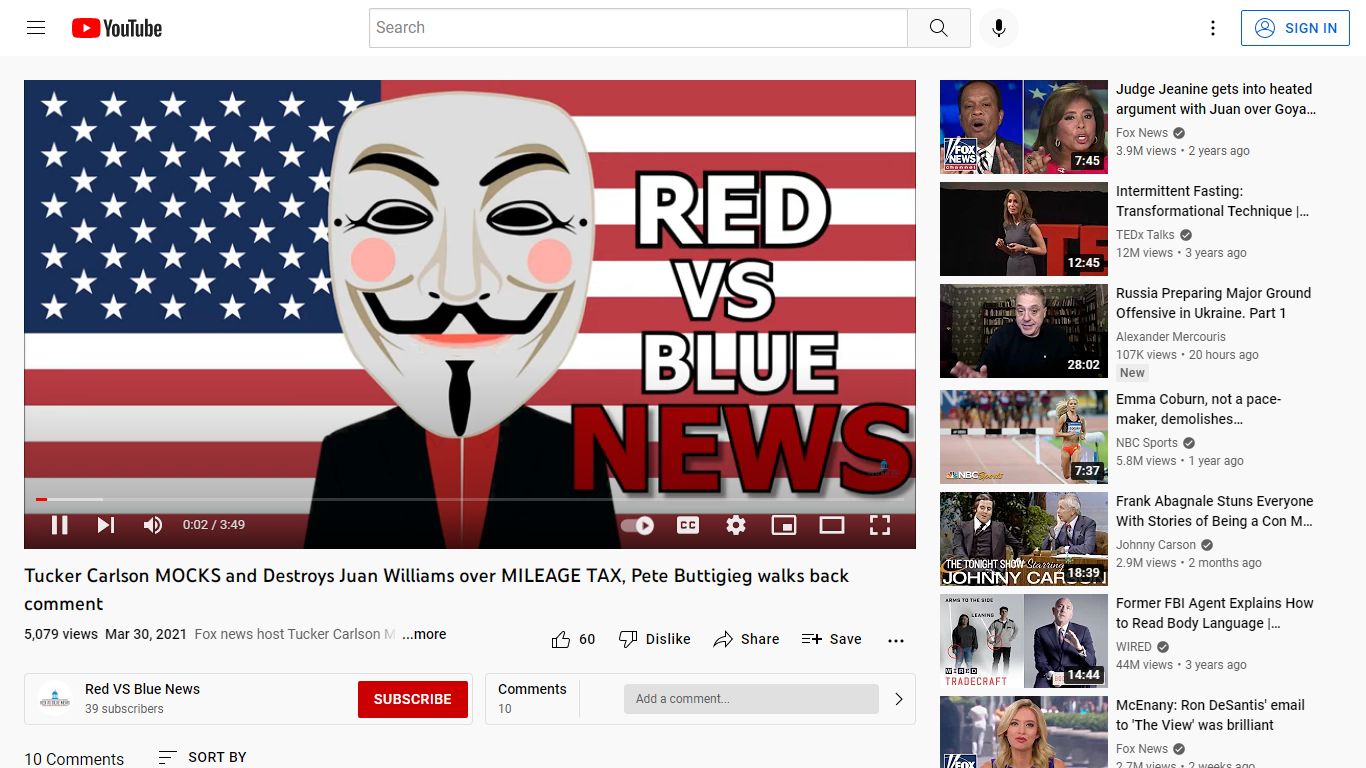
Task: Share this video
Action: 746,639
